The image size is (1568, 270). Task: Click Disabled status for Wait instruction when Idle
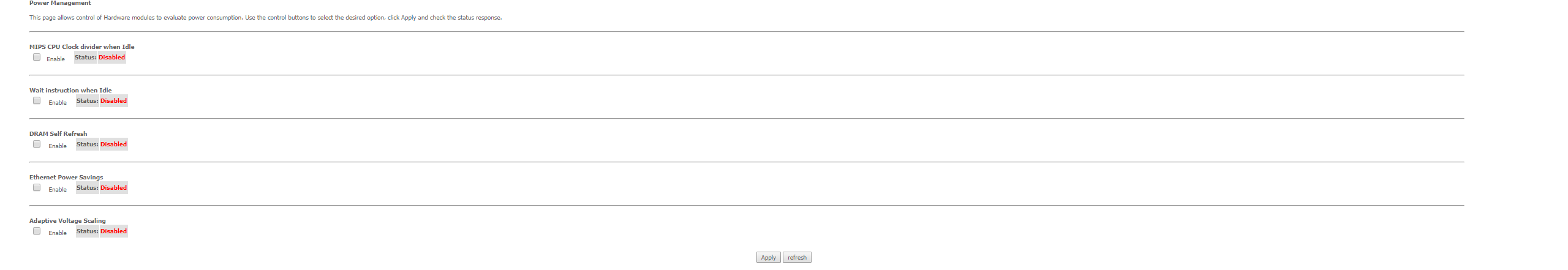113,101
